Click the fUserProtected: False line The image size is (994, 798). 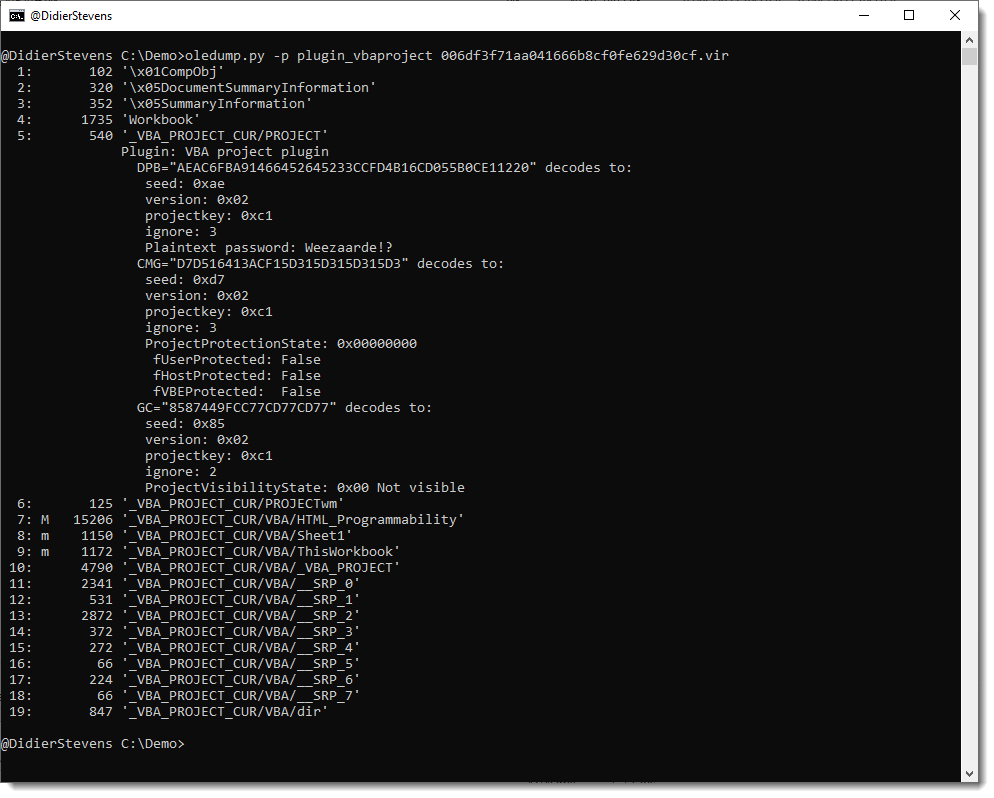[x=236, y=360]
